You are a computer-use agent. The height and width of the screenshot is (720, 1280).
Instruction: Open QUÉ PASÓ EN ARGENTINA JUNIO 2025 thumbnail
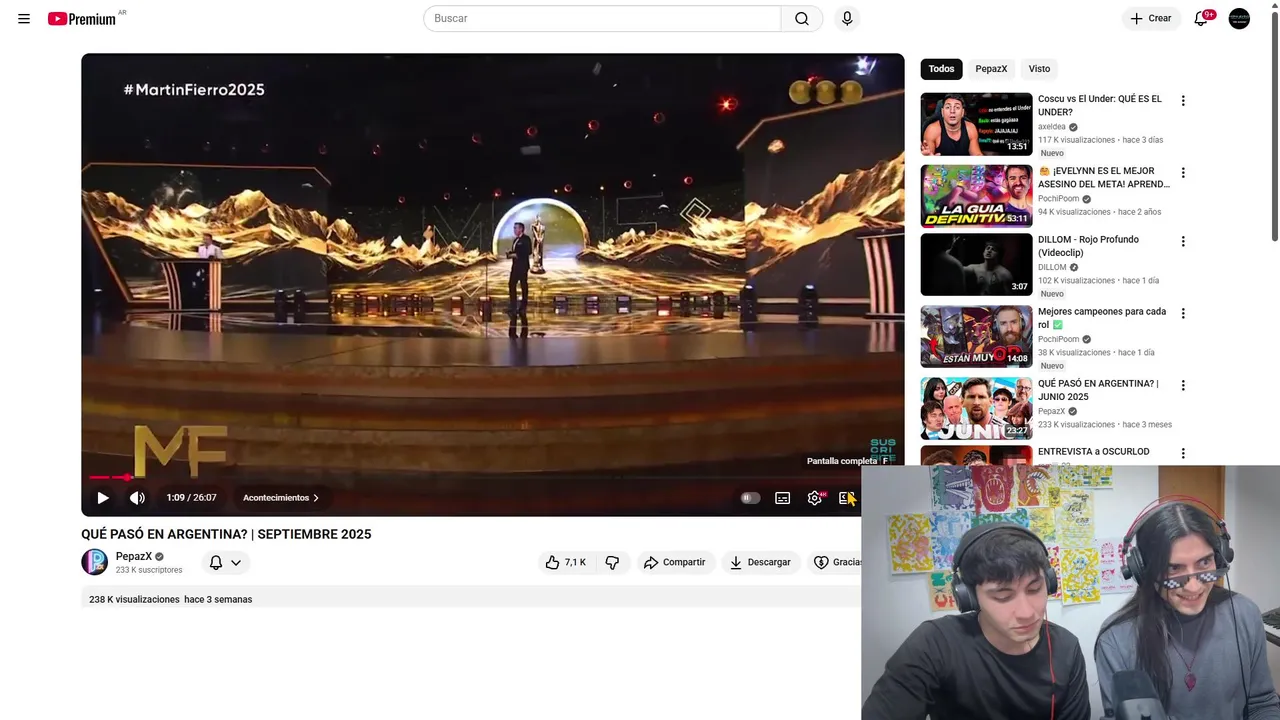coord(976,408)
